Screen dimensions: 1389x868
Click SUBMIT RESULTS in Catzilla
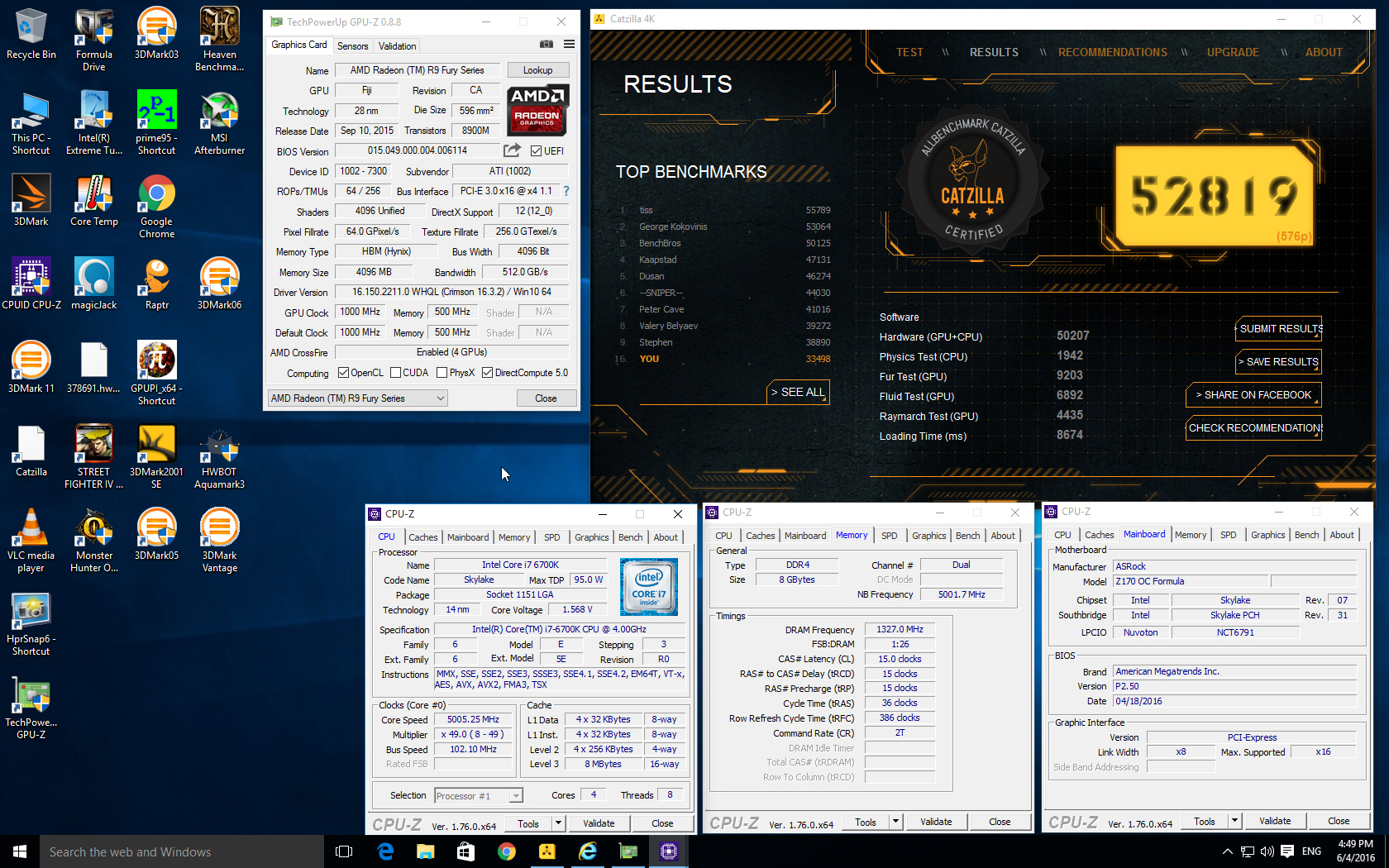(x=1279, y=328)
